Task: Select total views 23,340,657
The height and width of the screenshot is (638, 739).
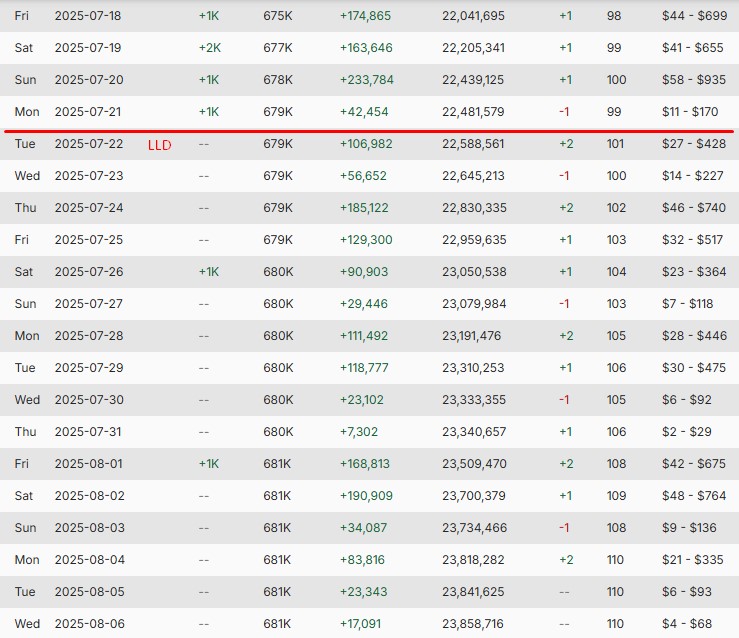Action: click(x=474, y=433)
